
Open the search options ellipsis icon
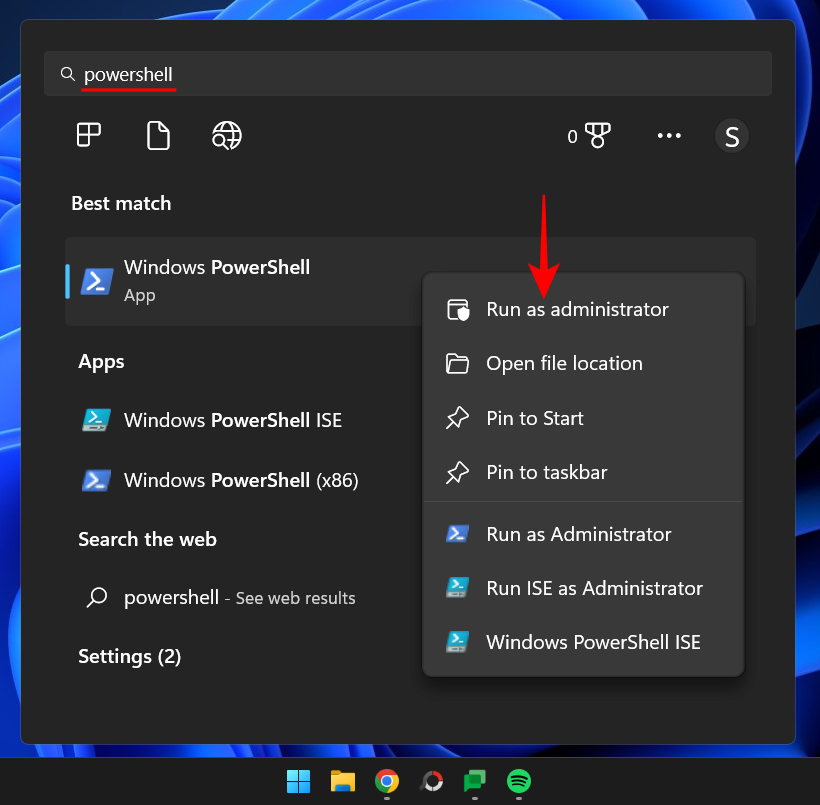(669, 135)
